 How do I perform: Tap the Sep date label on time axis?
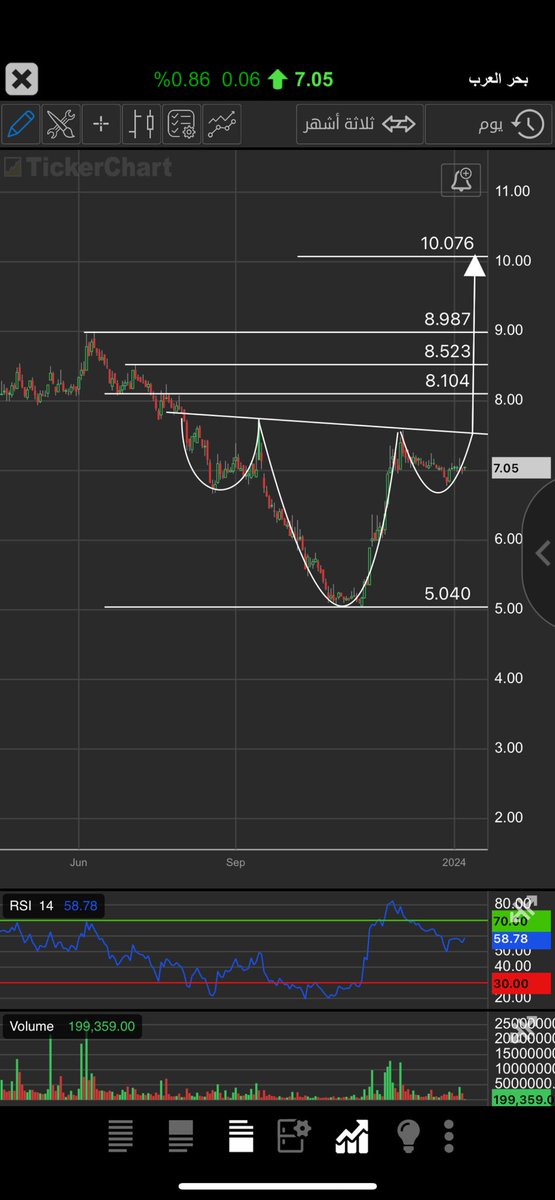236,861
